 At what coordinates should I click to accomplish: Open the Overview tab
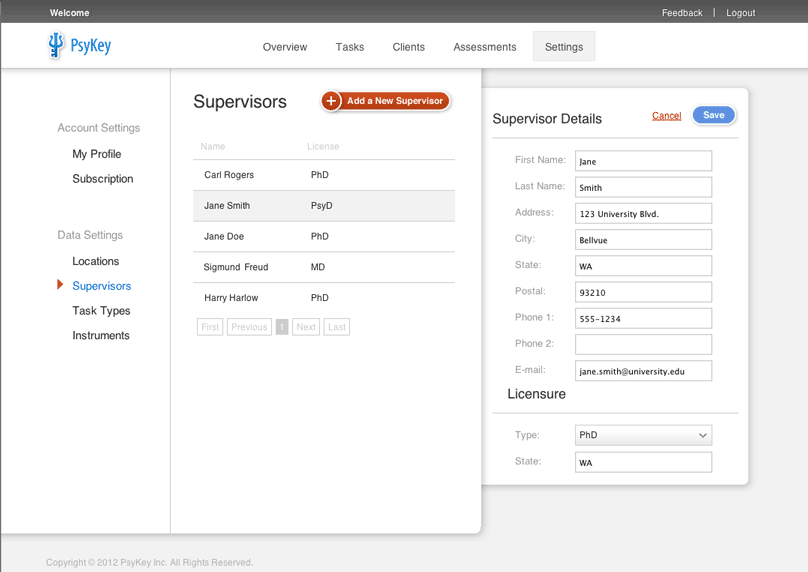coord(285,47)
